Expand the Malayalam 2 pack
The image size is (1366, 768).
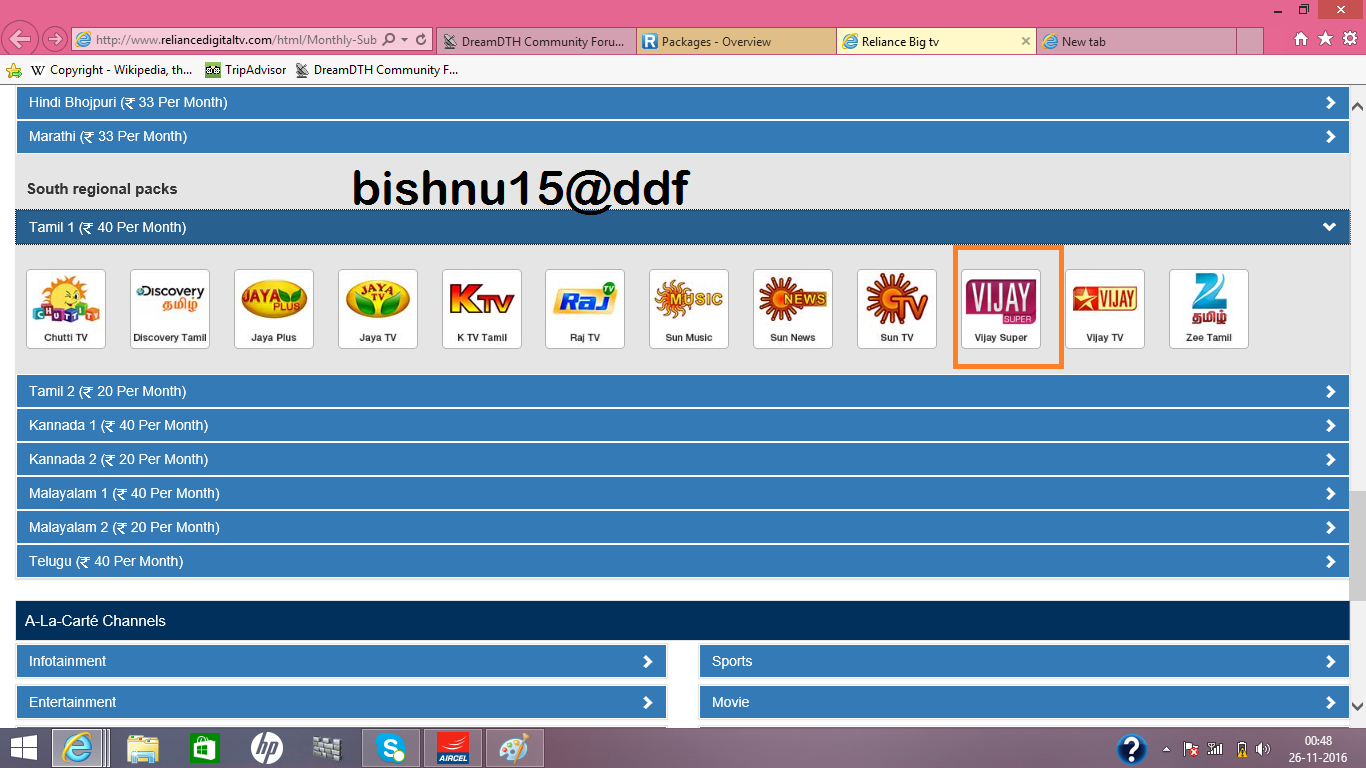(682, 527)
